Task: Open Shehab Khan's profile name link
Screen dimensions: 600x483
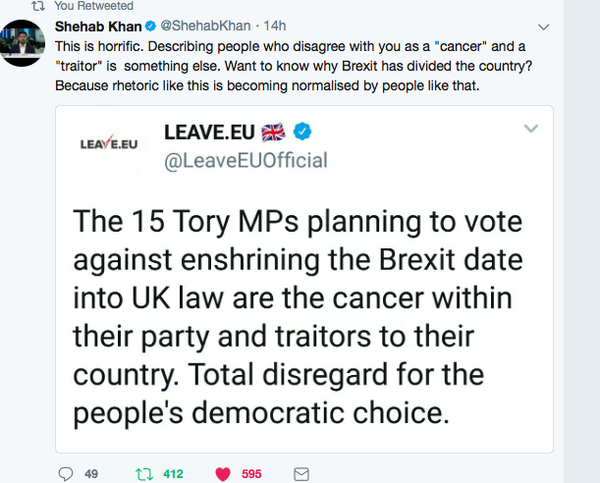Action: pyautogui.click(x=97, y=26)
